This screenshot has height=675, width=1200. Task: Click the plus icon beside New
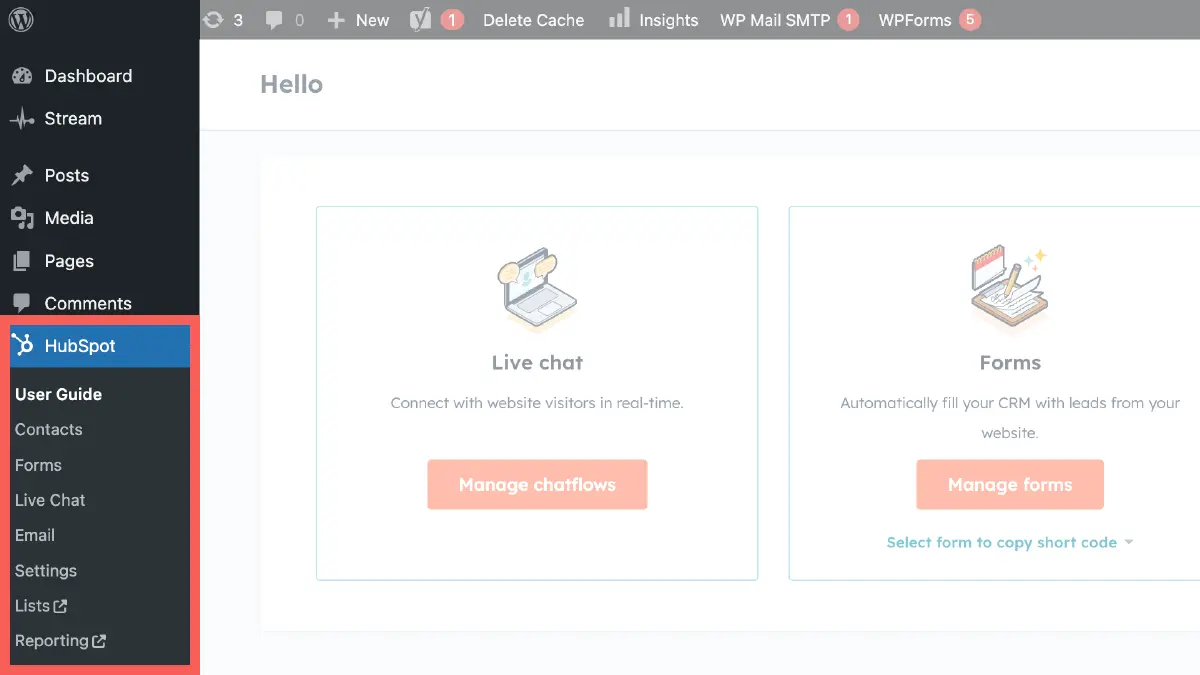tap(336, 20)
